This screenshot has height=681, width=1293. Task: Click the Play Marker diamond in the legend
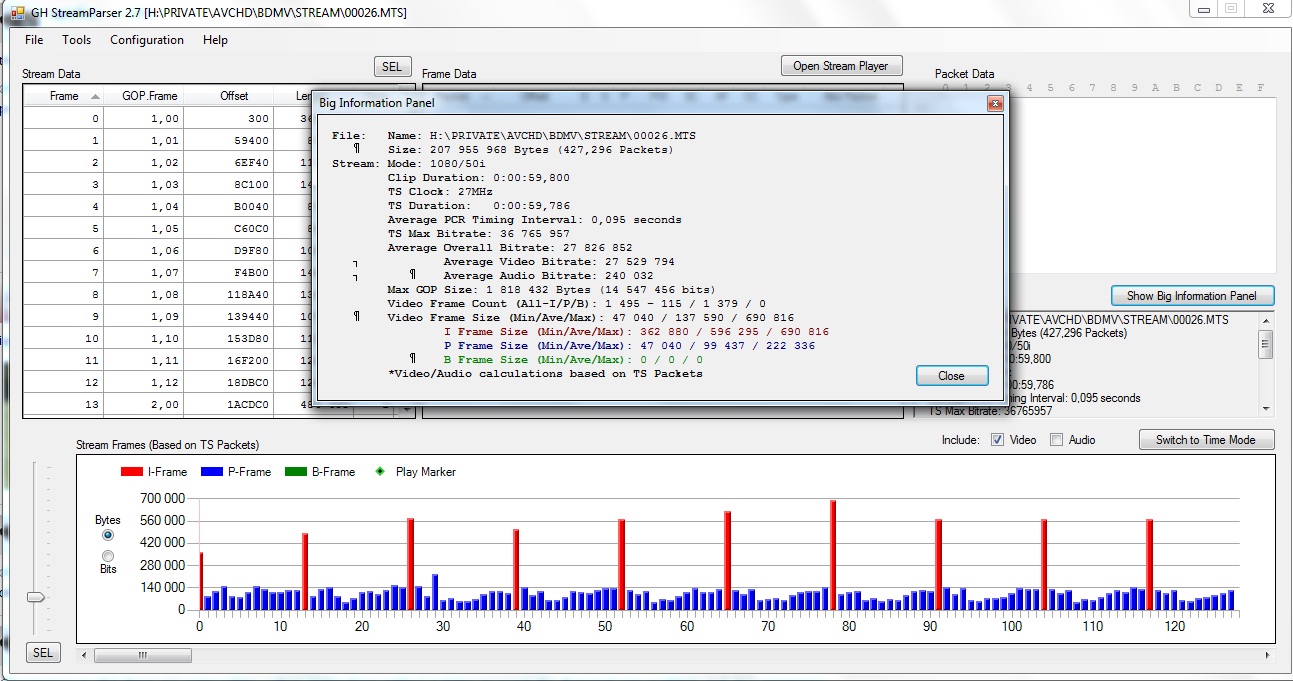tap(379, 472)
